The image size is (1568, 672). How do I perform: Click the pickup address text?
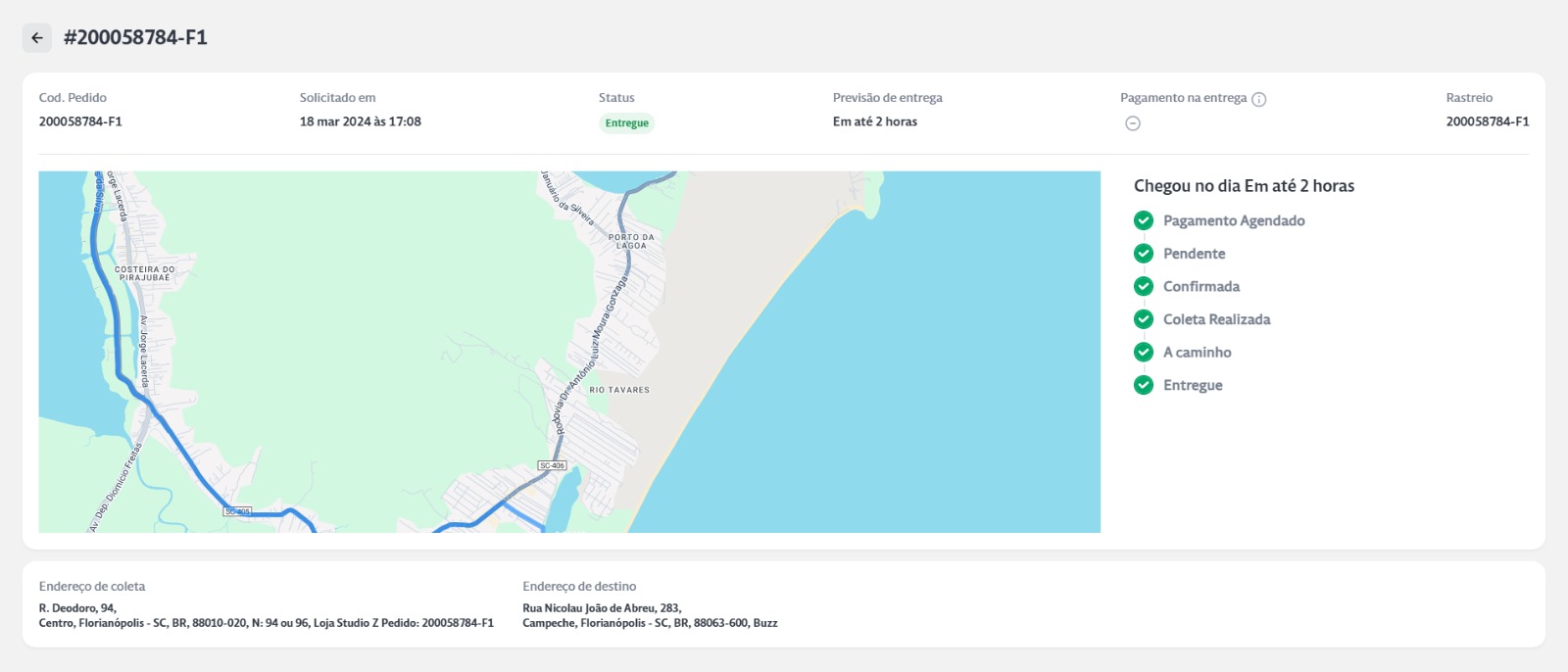coord(266,615)
